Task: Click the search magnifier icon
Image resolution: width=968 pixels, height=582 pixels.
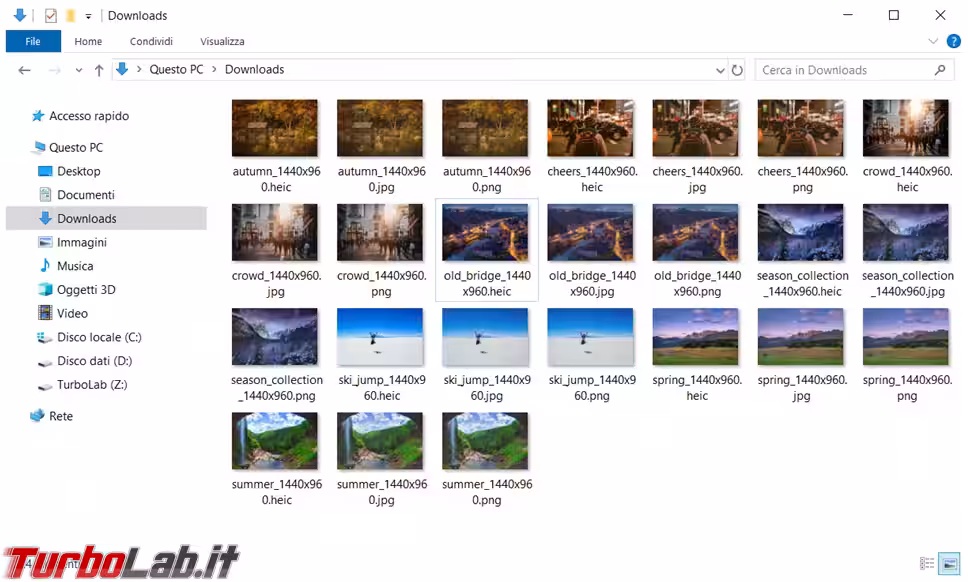Action: (x=939, y=70)
